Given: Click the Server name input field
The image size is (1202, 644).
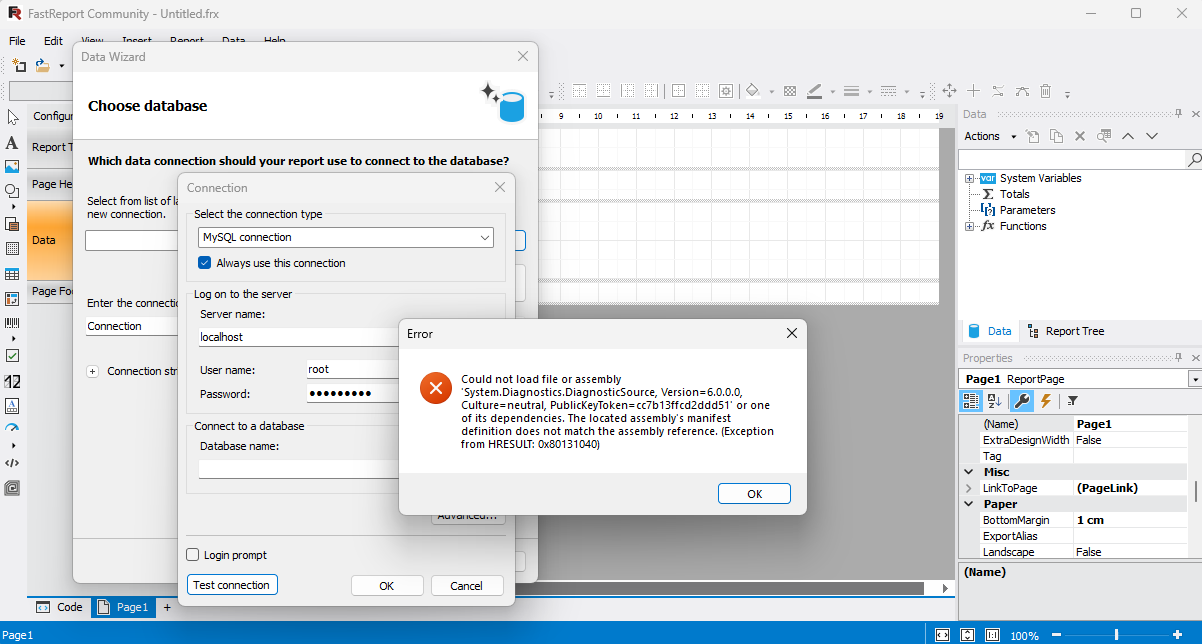Looking at the screenshot, I should click(298, 337).
